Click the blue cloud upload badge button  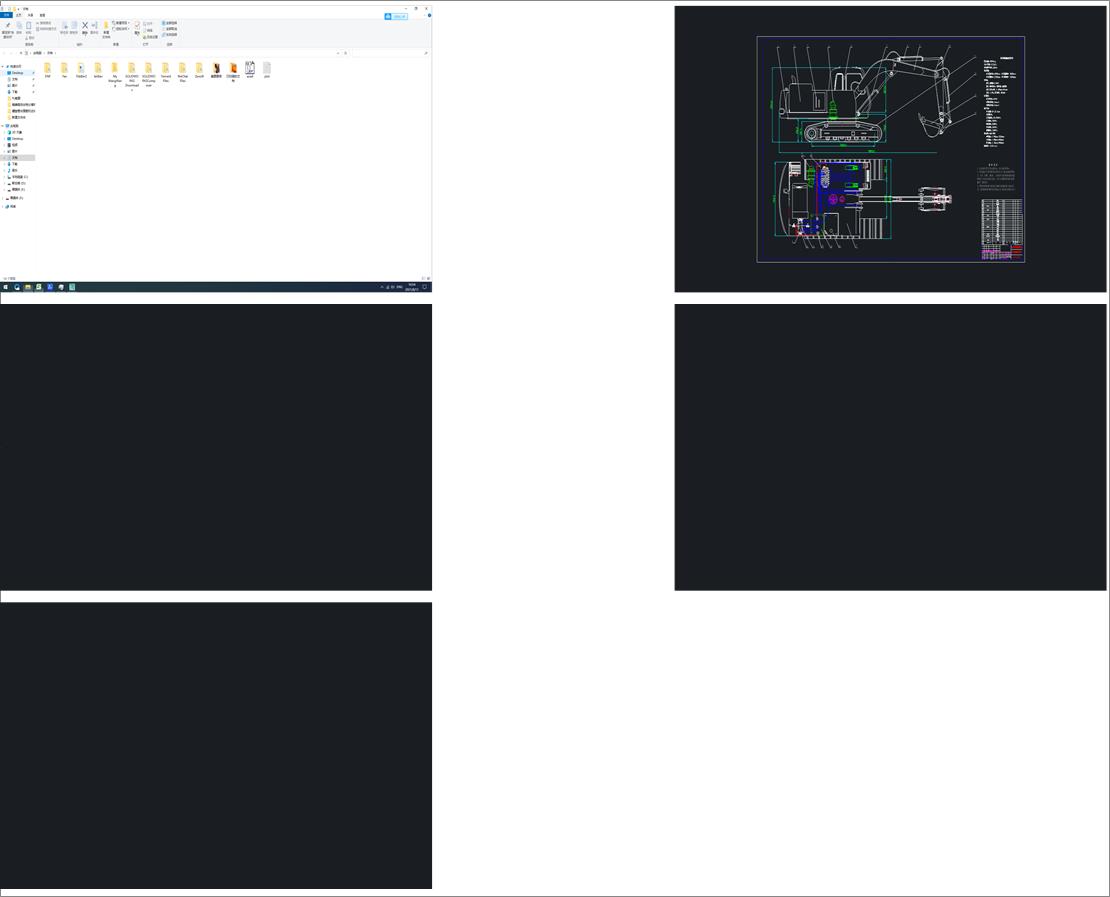coord(396,16)
